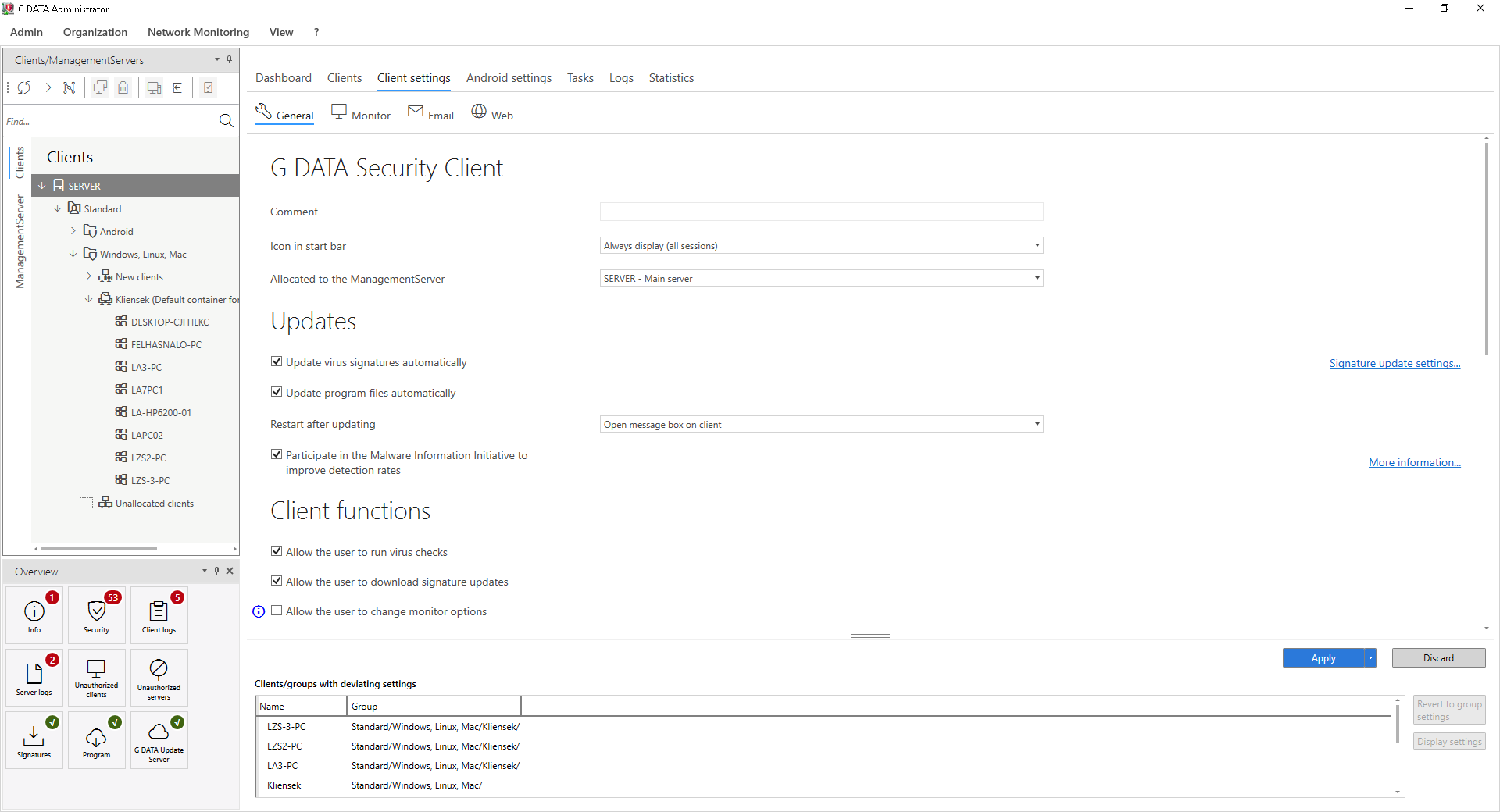Collapse the Standard group node

pos(58,208)
